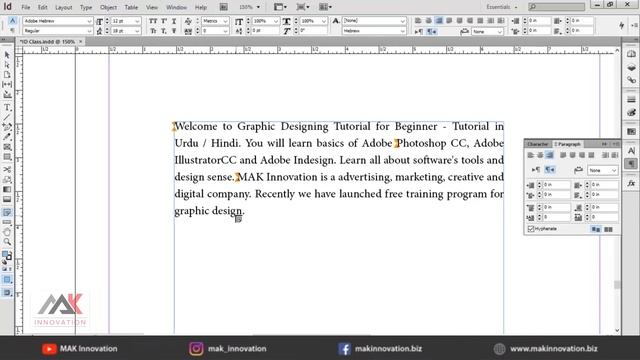
Task: Select the Scissors tool
Action: 7,169
